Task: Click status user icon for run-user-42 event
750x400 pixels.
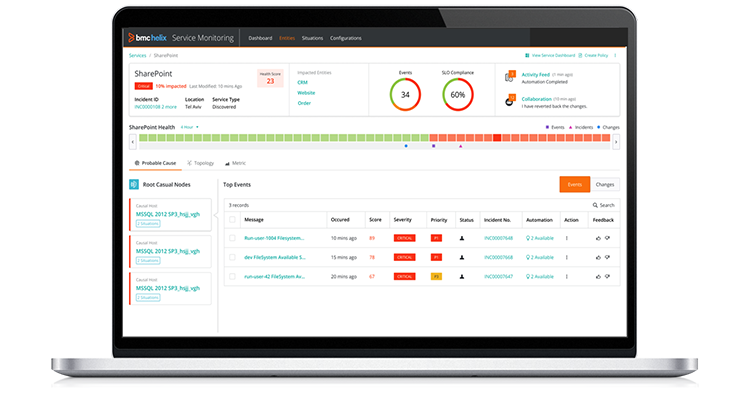Action: coord(462,275)
